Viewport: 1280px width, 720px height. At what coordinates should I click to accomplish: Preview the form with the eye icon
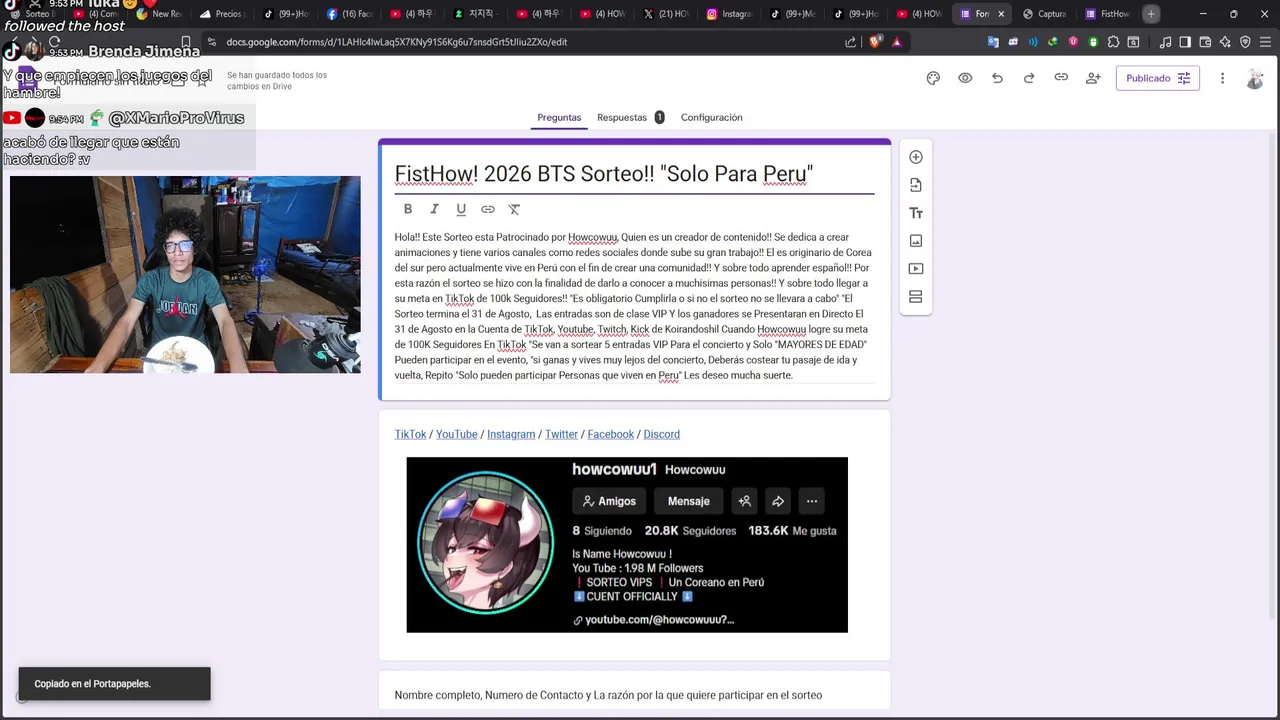point(965,78)
